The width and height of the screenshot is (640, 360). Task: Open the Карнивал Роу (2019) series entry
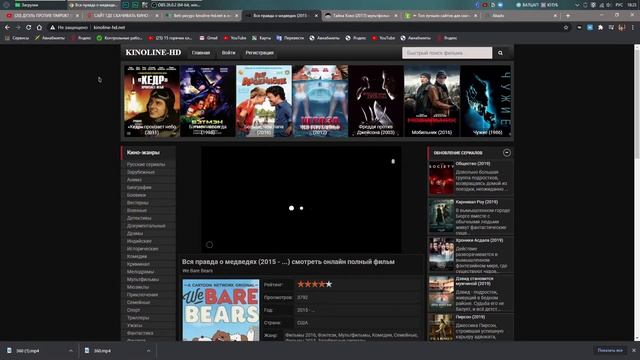tap(476, 202)
